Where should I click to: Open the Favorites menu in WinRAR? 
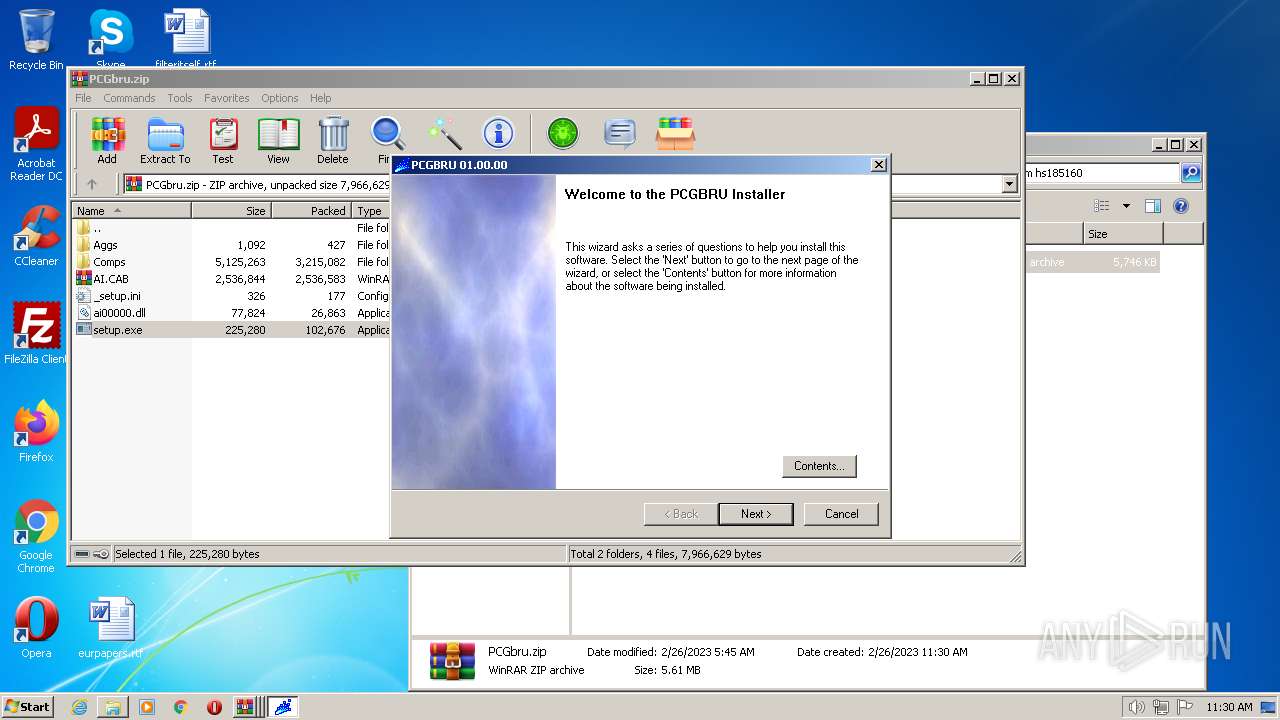tap(227, 98)
